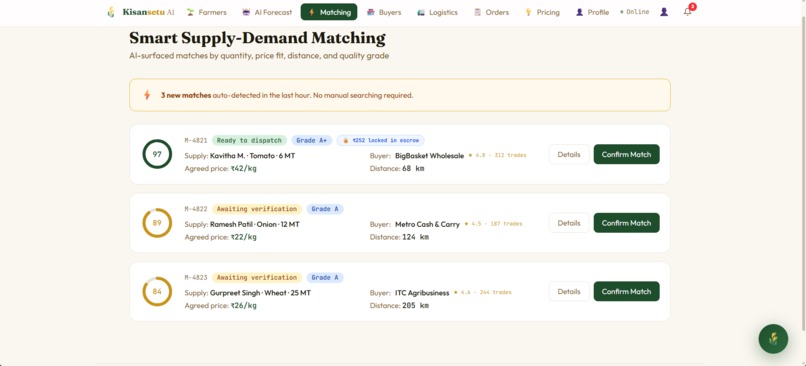
Task: Open the AI Forecast nav item
Action: [x=267, y=12]
